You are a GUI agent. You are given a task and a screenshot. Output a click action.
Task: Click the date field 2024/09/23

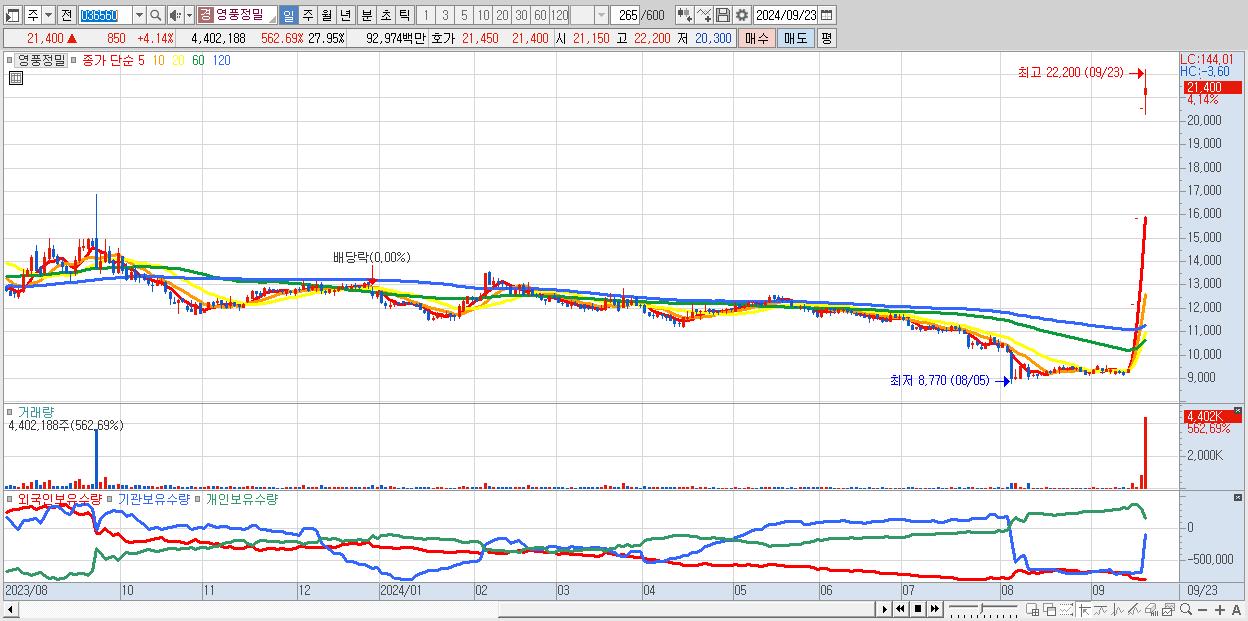pyautogui.click(x=785, y=15)
